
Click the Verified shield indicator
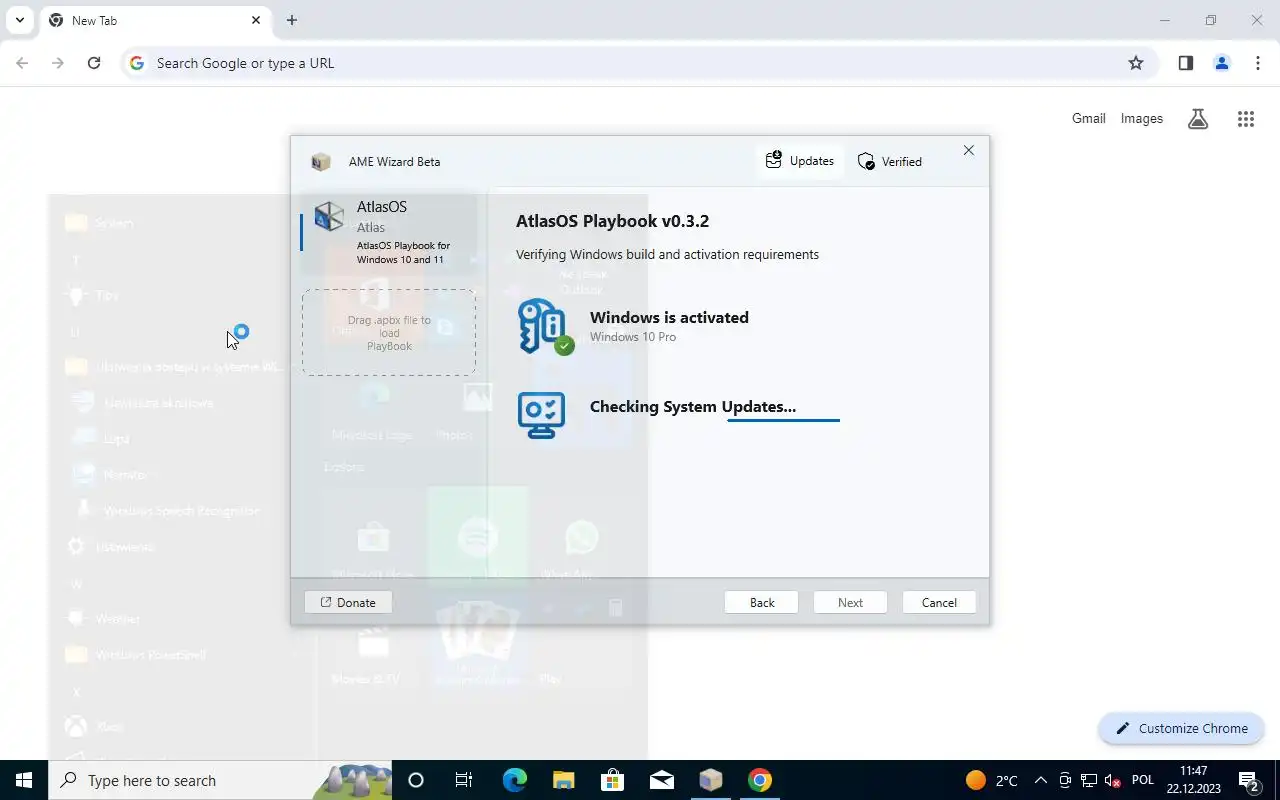[x=890, y=161]
